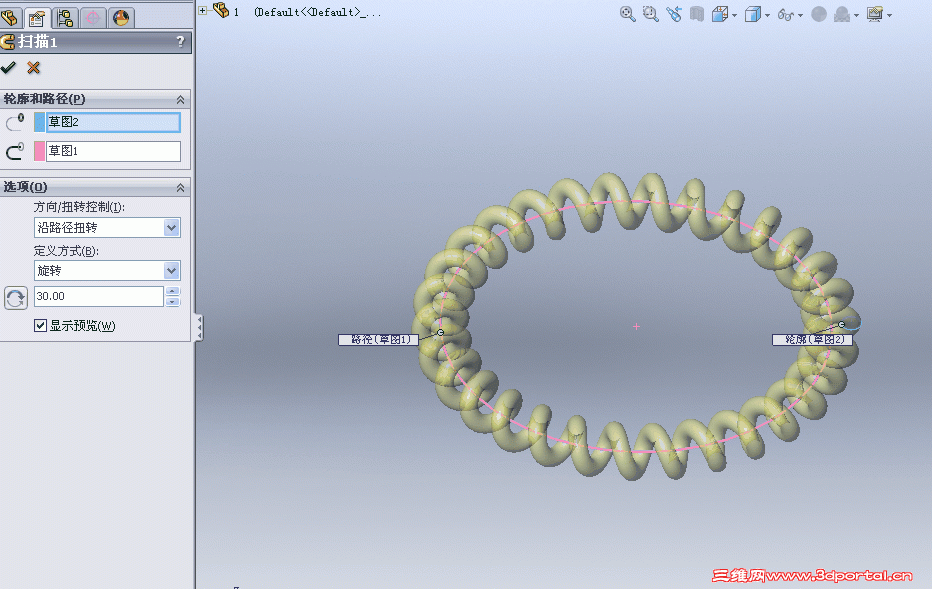Click the Zoom to Fit tool
This screenshot has height=589, width=932.
pos(627,14)
